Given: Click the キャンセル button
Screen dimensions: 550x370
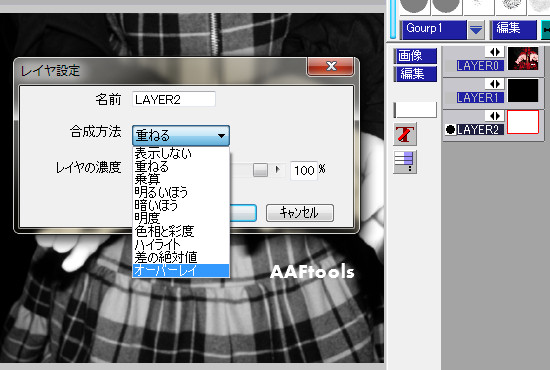Looking at the screenshot, I should 300,213.
